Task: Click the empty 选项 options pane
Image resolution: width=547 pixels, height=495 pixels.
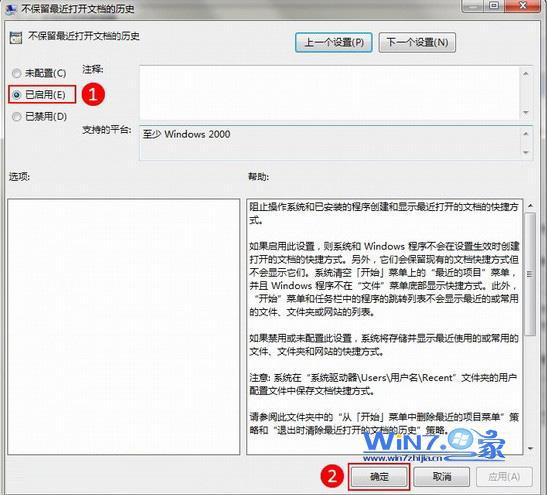Action: click(123, 327)
